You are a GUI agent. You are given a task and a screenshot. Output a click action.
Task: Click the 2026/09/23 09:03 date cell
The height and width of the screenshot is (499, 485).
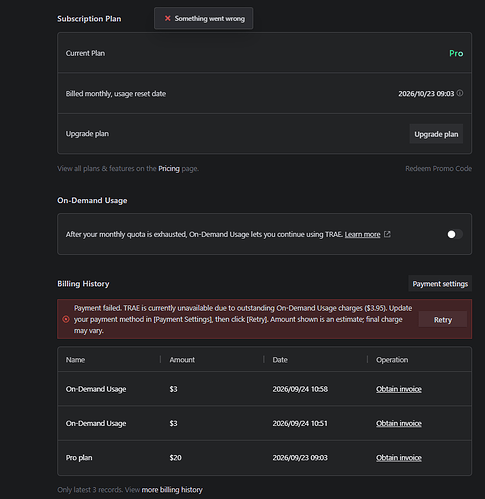point(300,458)
